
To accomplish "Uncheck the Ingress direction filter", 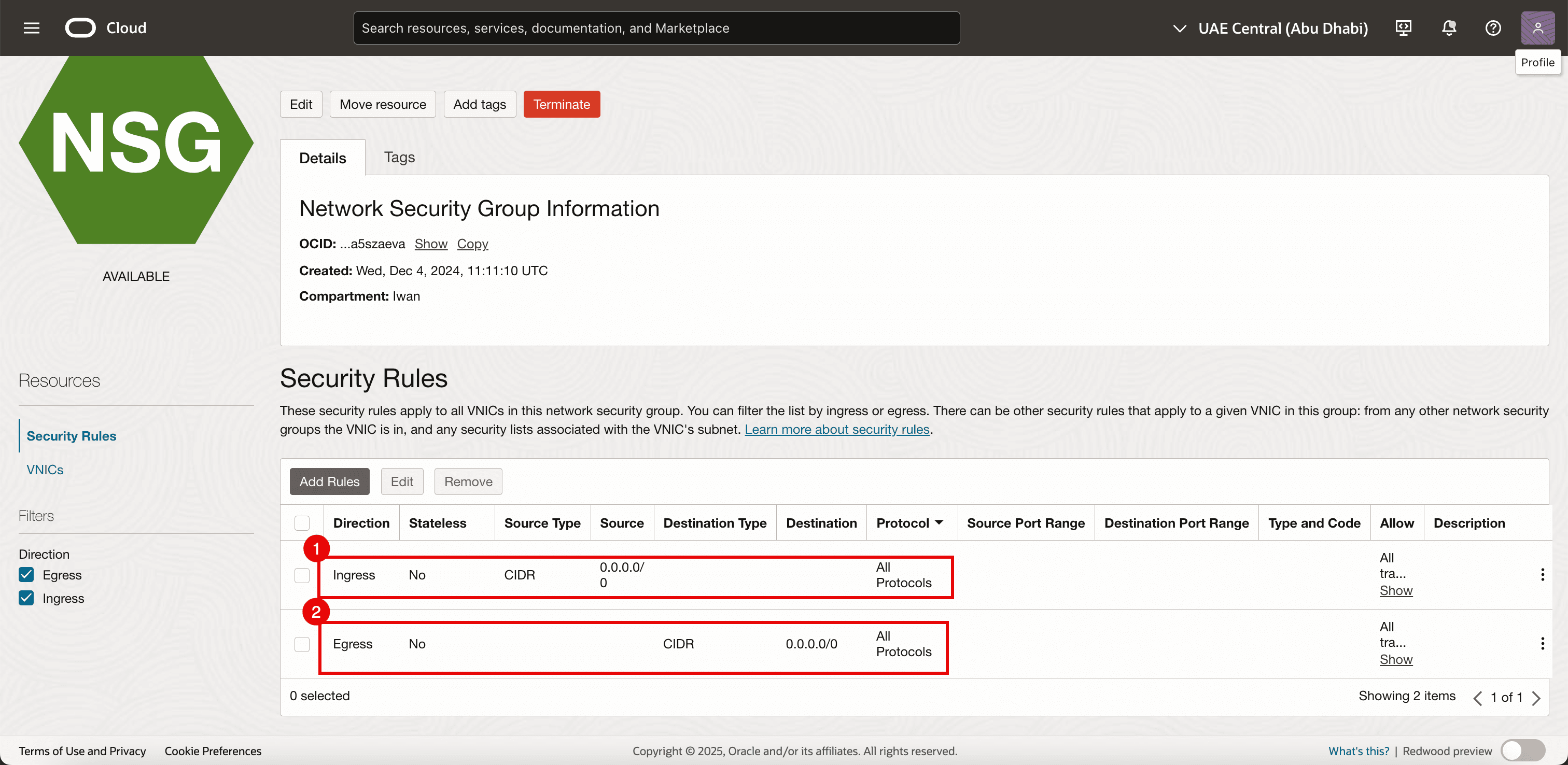I will coord(26,598).
